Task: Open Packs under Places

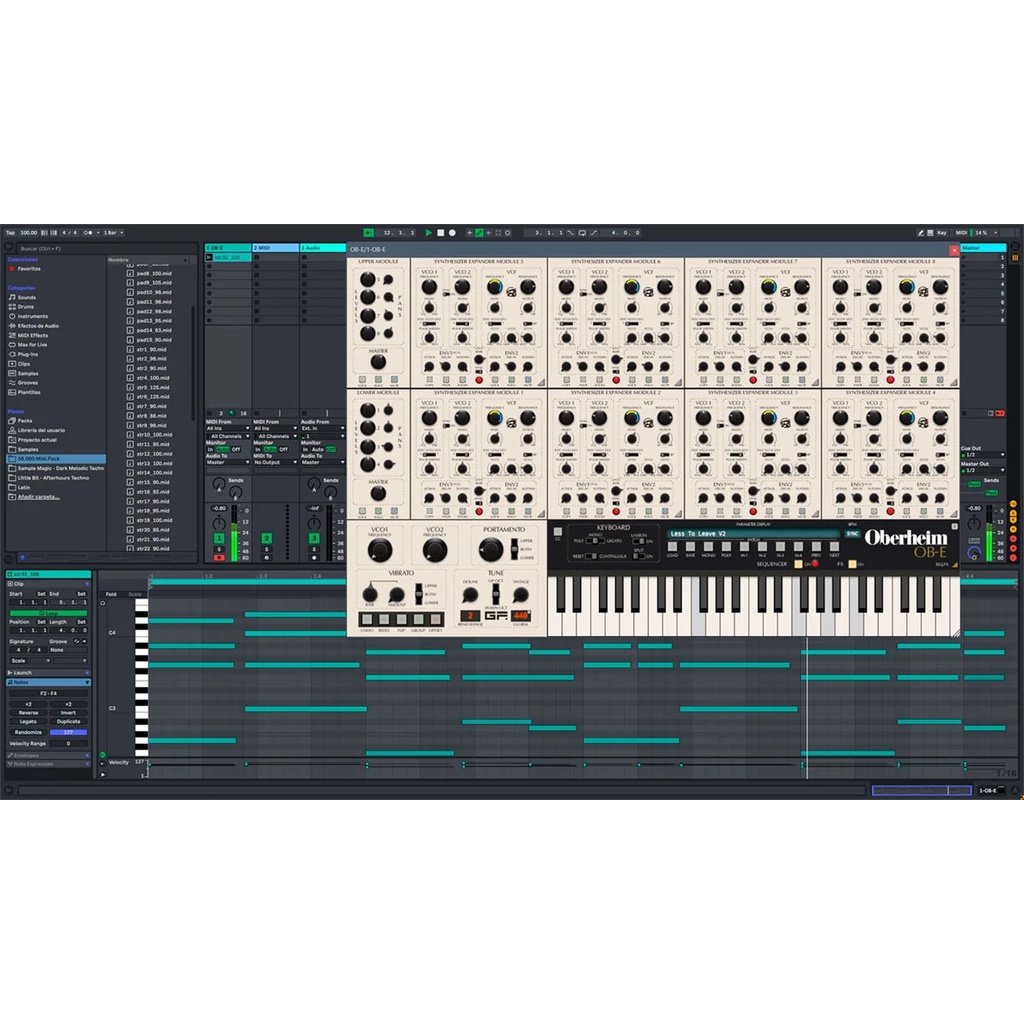Action: click(25, 421)
